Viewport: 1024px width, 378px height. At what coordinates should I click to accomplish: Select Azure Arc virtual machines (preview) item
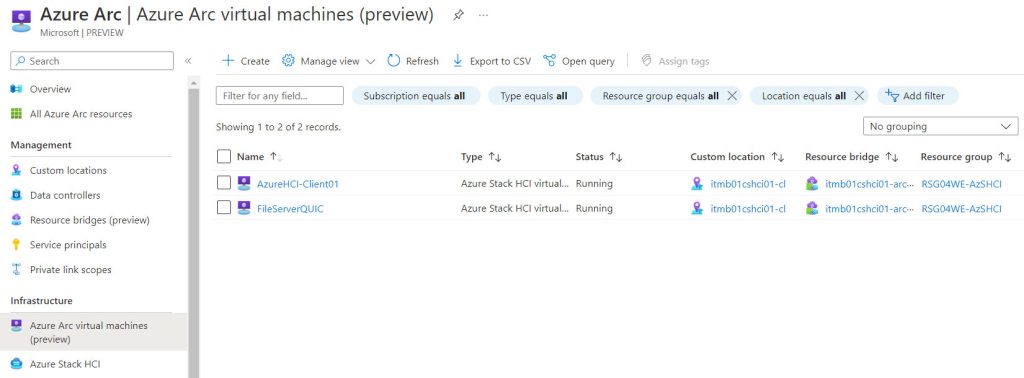click(93, 332)
